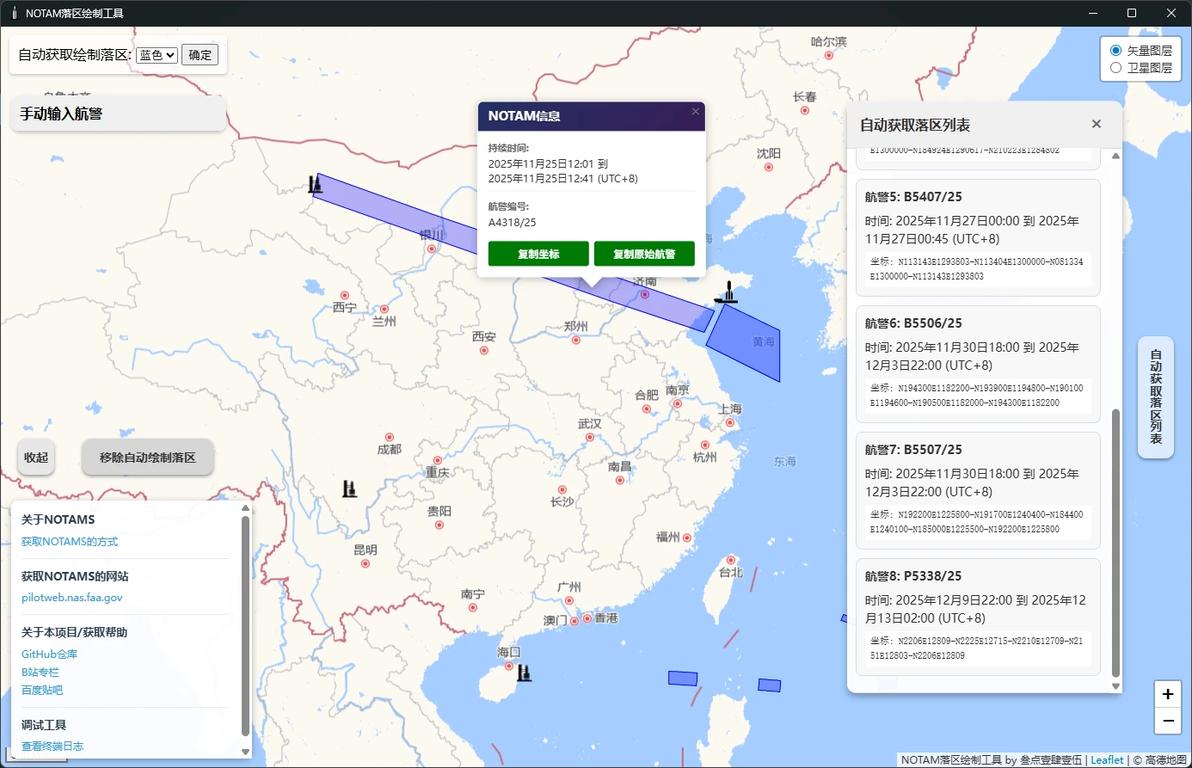The height and width of the screenshot is (768, 1192).
Task: Click the launch site icon near the Yellow Sea coast
Action: point(729,292)
